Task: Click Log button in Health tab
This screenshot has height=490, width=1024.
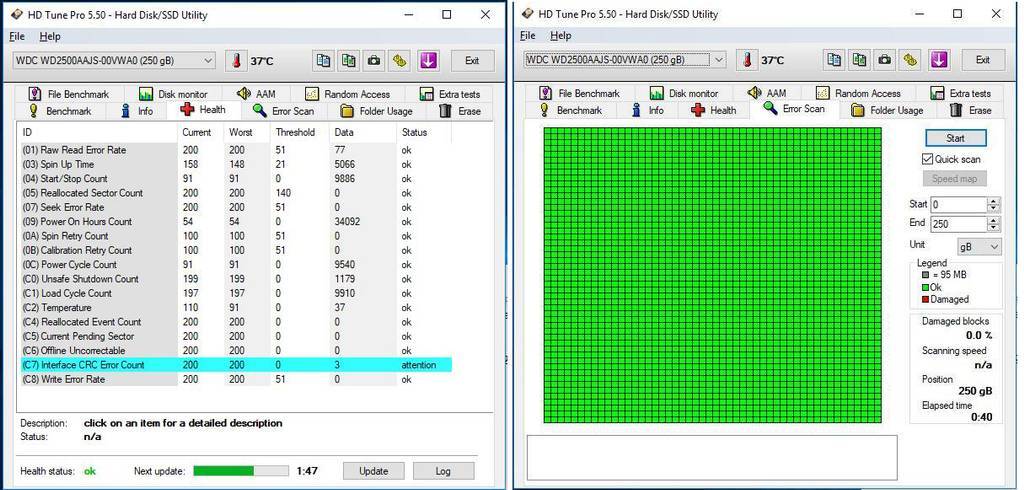Action: (x=443, y=471)
